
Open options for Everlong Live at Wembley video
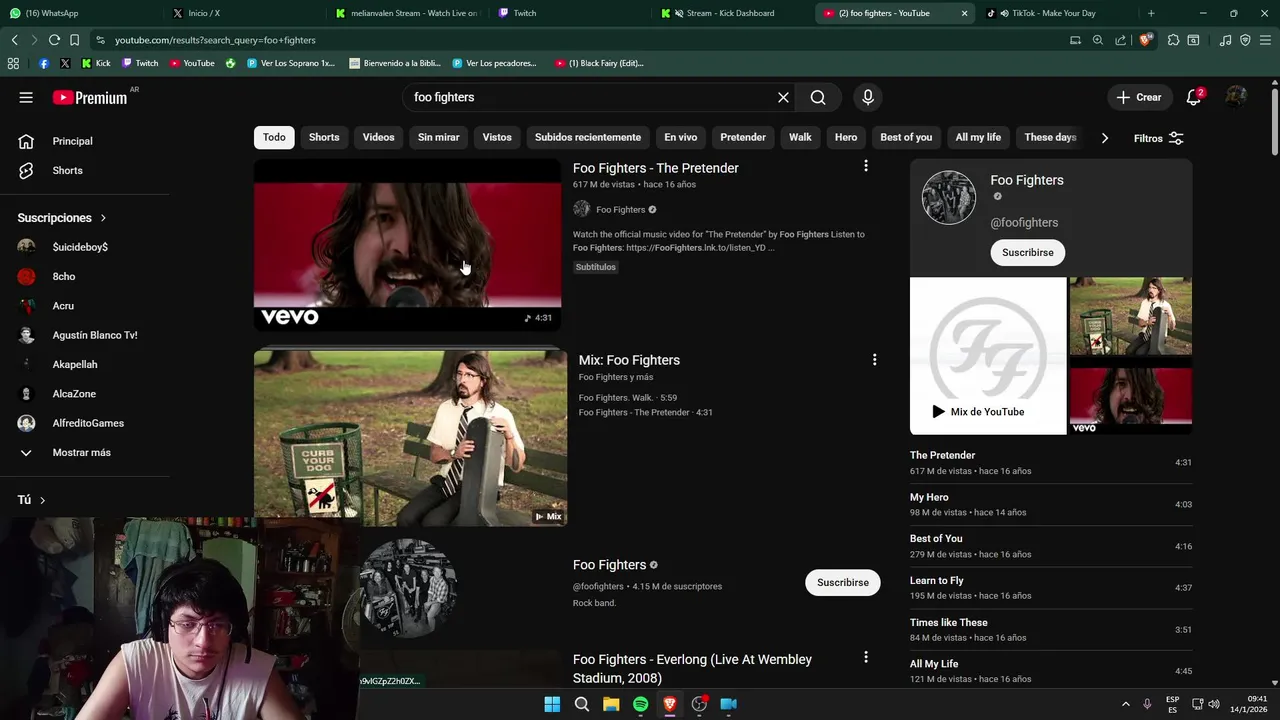tap(866, 657)
